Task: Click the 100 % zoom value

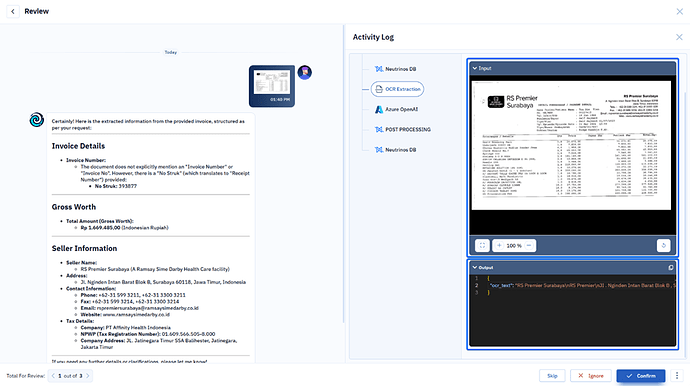Action: [514, 246]
